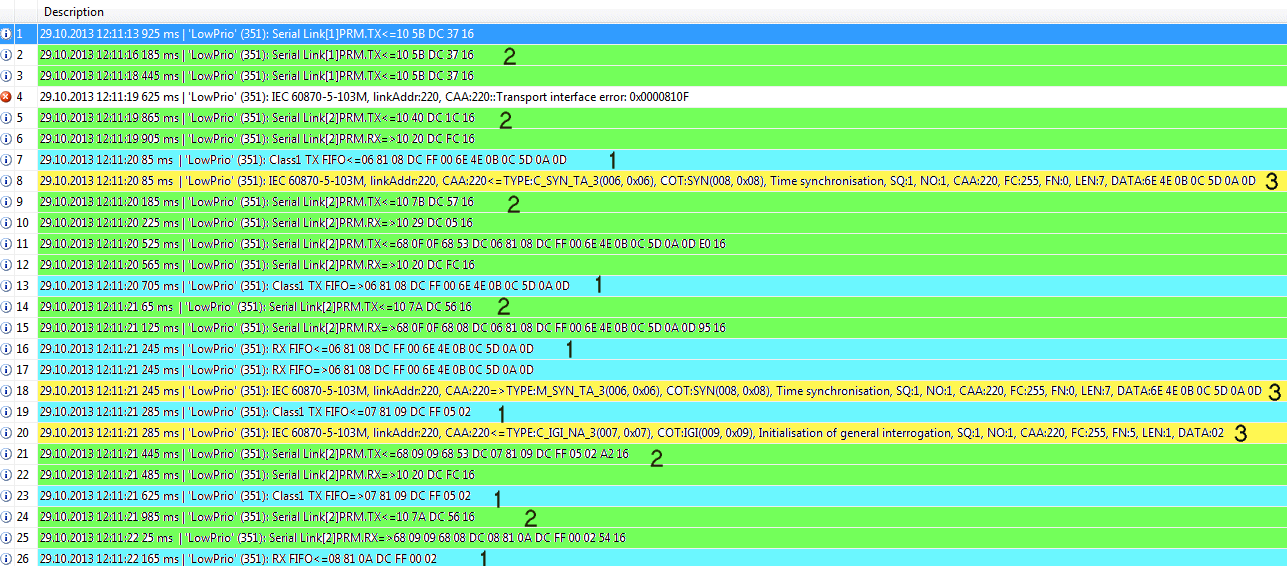Viewport: 1287px width, 566px height.
Task: Click the info icon of row 15
Action: pos(7,328)
